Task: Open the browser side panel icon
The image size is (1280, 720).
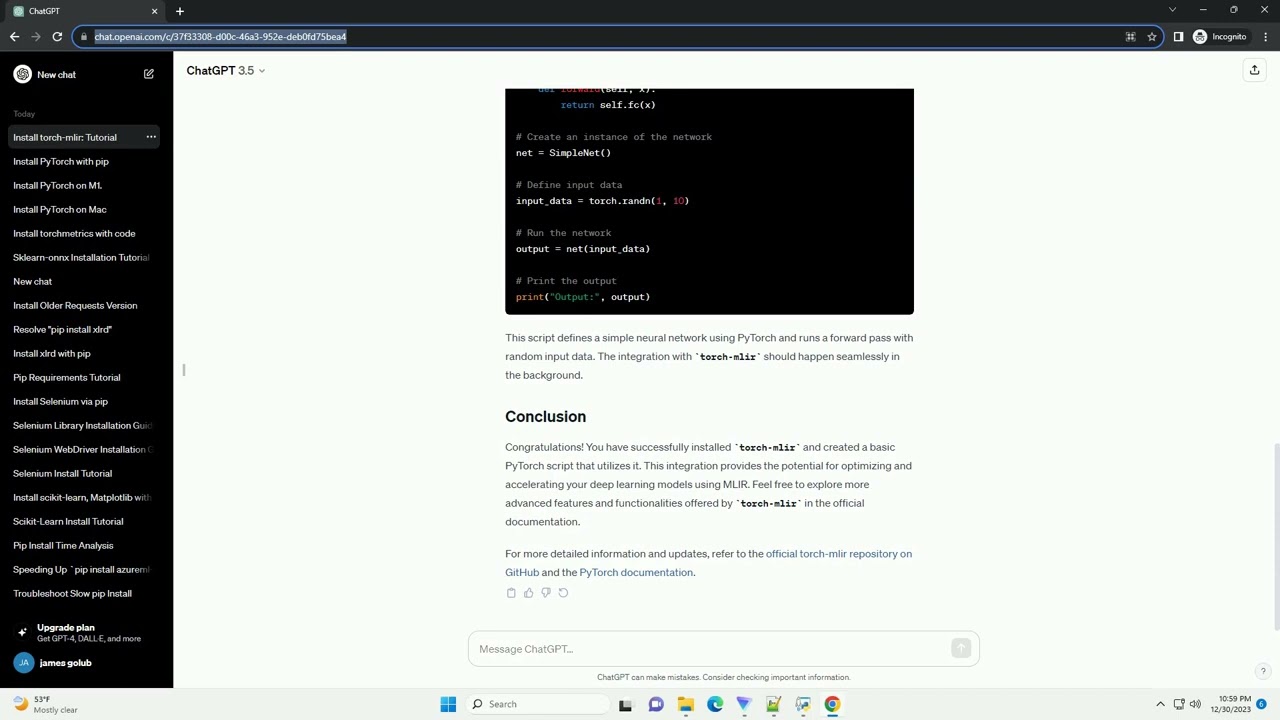Action: point(1178,37)
